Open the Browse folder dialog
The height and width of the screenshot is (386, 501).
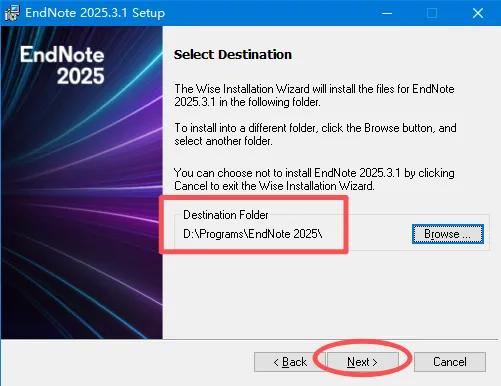coord(448,234)
